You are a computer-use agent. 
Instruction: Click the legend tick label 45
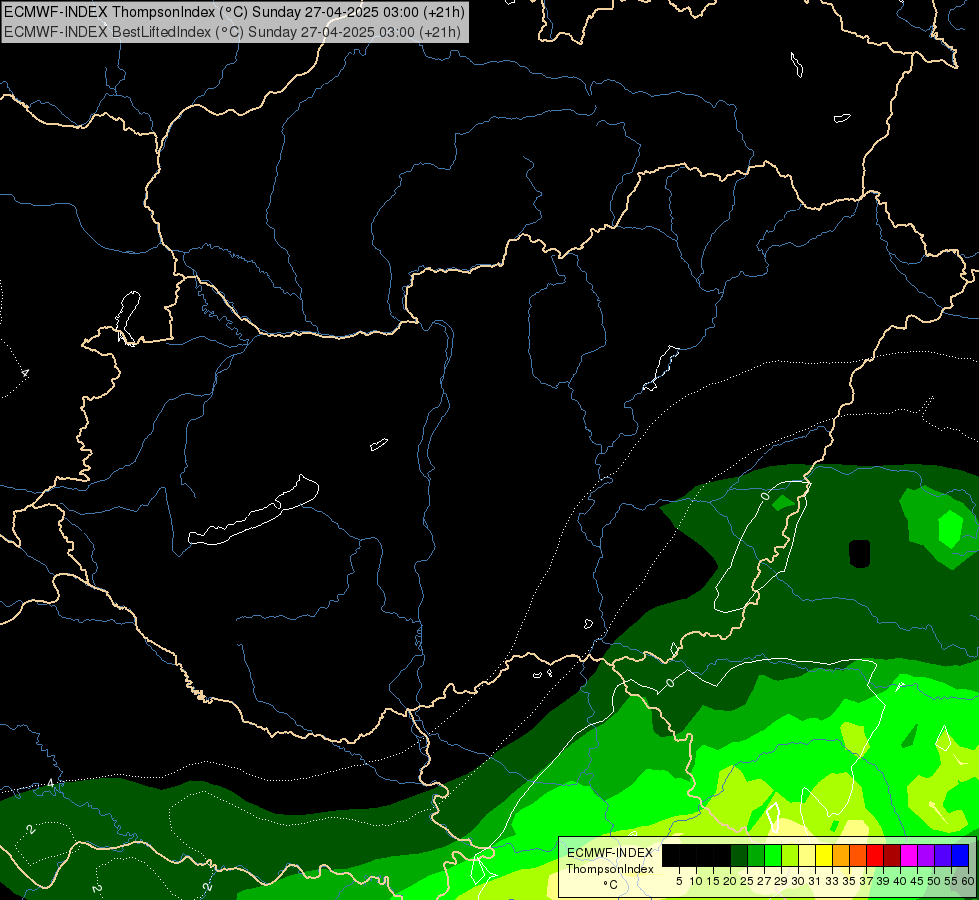coord(918,881)
